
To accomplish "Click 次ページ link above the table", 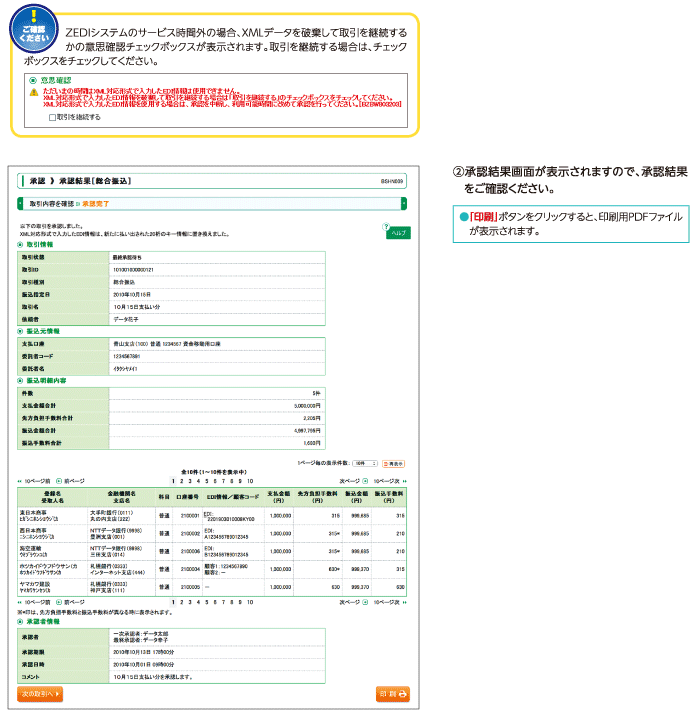I will click(x=353, y=481).
